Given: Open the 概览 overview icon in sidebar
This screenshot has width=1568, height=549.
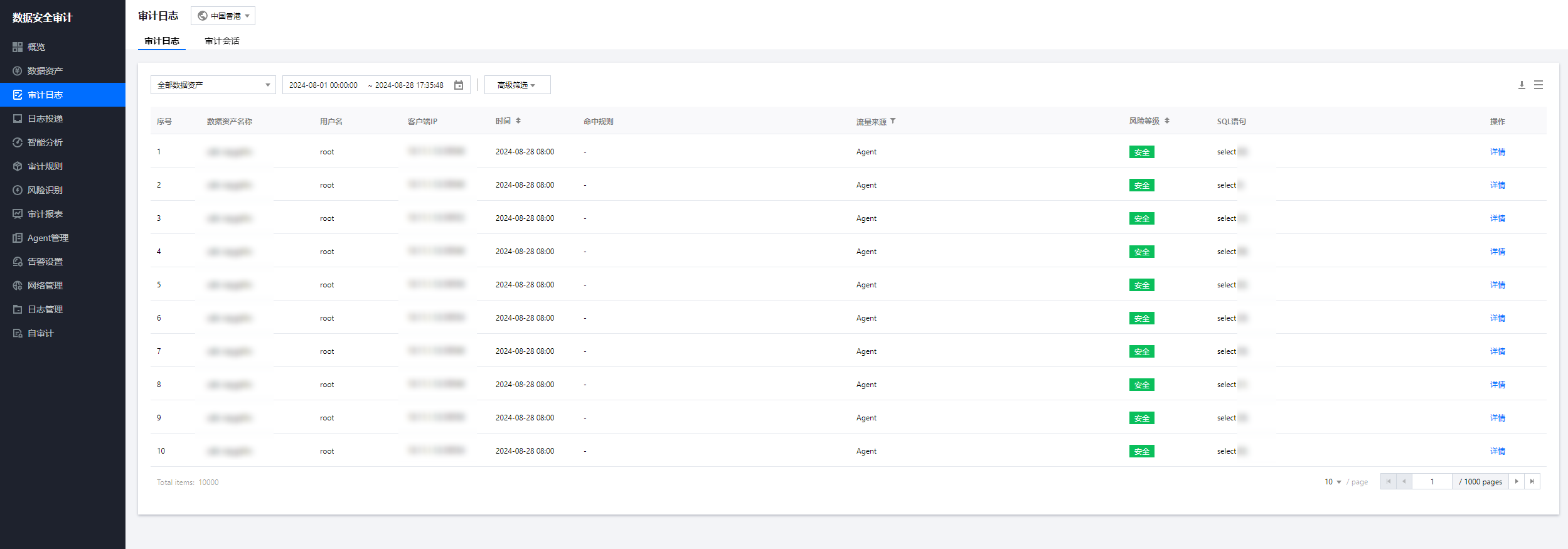Looking at the screenshot, I should [x=18, y=47].
